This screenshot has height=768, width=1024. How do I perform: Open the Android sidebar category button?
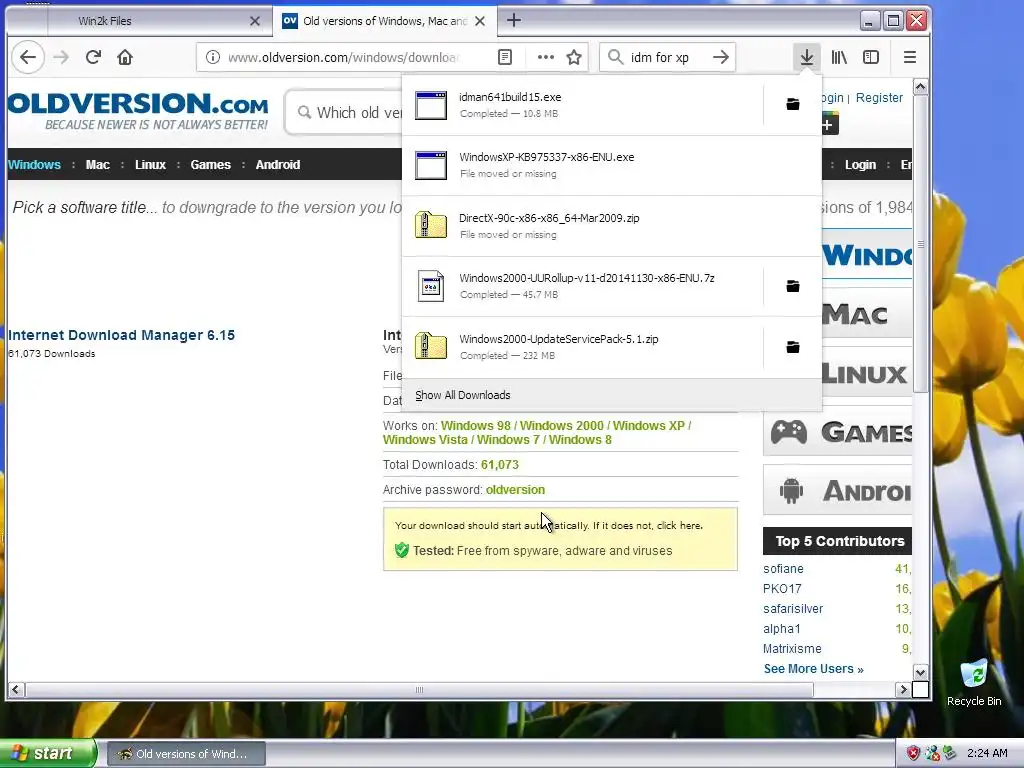(838, 490)
